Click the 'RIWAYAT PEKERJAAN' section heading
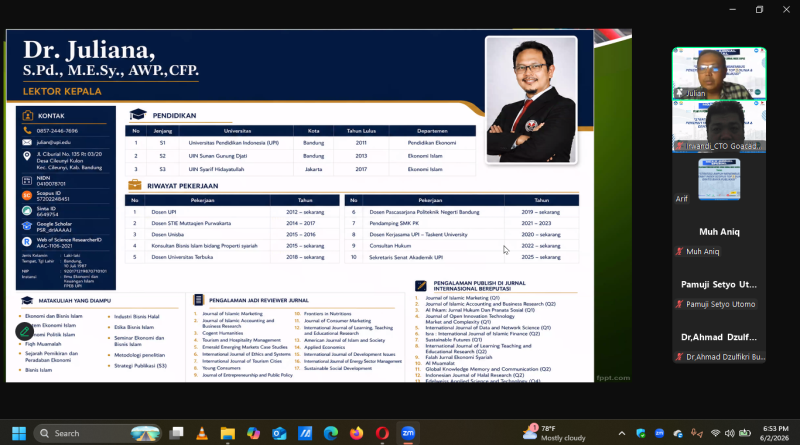Image resolution: width=800 pixels, height=445 pixels. [x=183, y=186]
